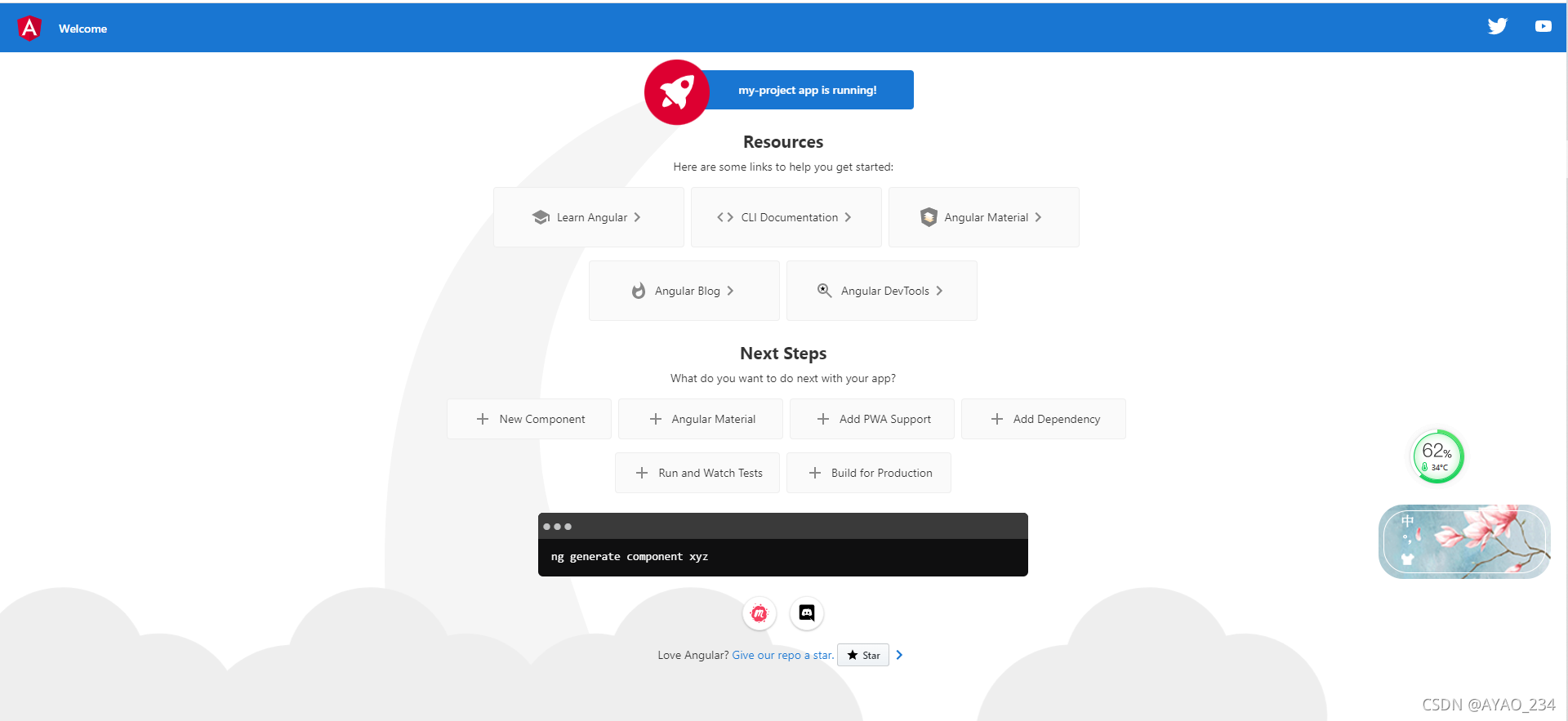Click the 'Love Angular?' text
The height and width of the screenshot is (721, 1568).
[693, 655]
